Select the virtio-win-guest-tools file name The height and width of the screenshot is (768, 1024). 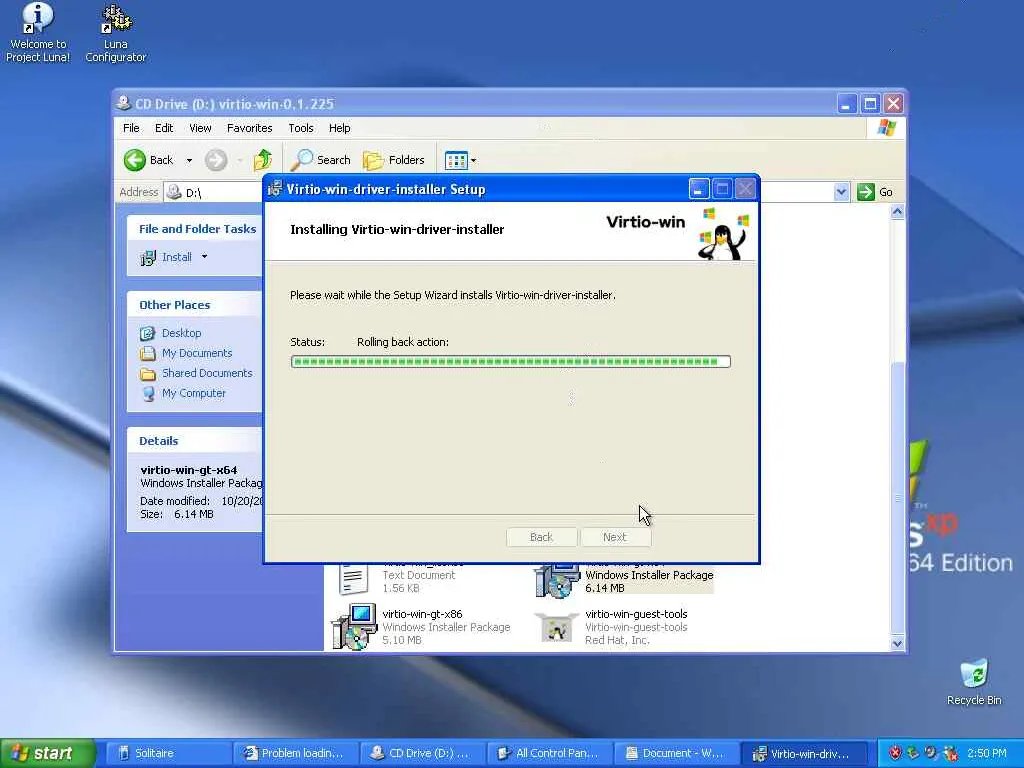coord(636,614)
